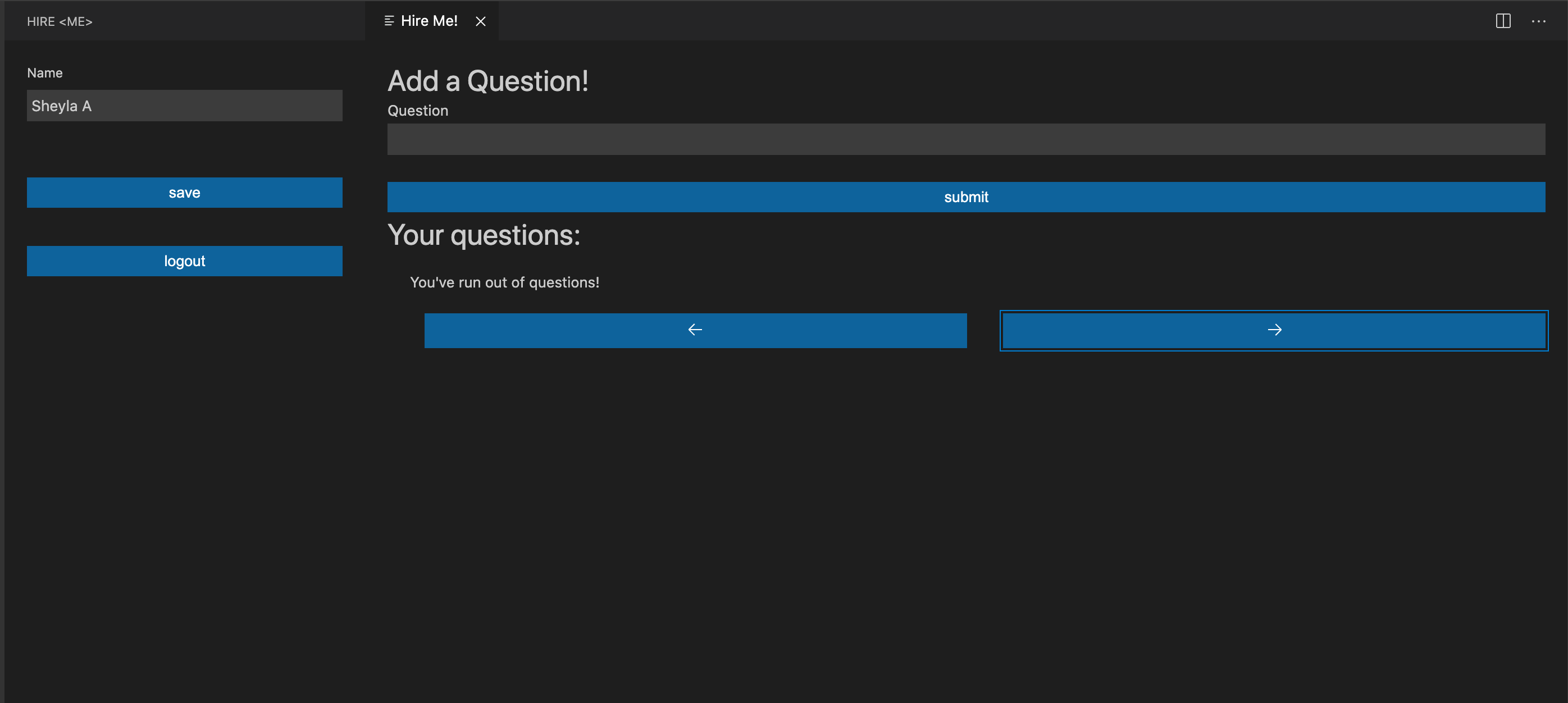Click blank sidebar area below logout button
The image size is (1568, 703).
tap(184, 457)
